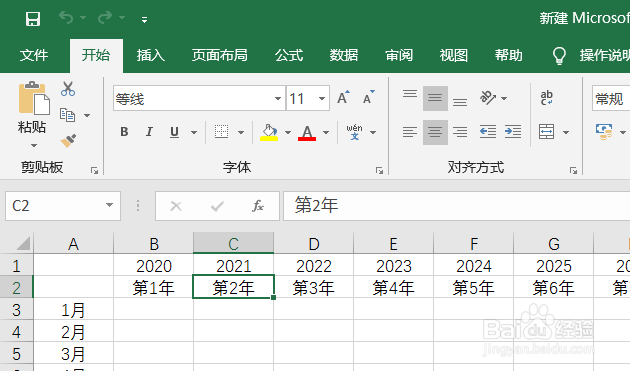
Task: Switch to the 公式 ribbon tab
Action: [289, 55]
